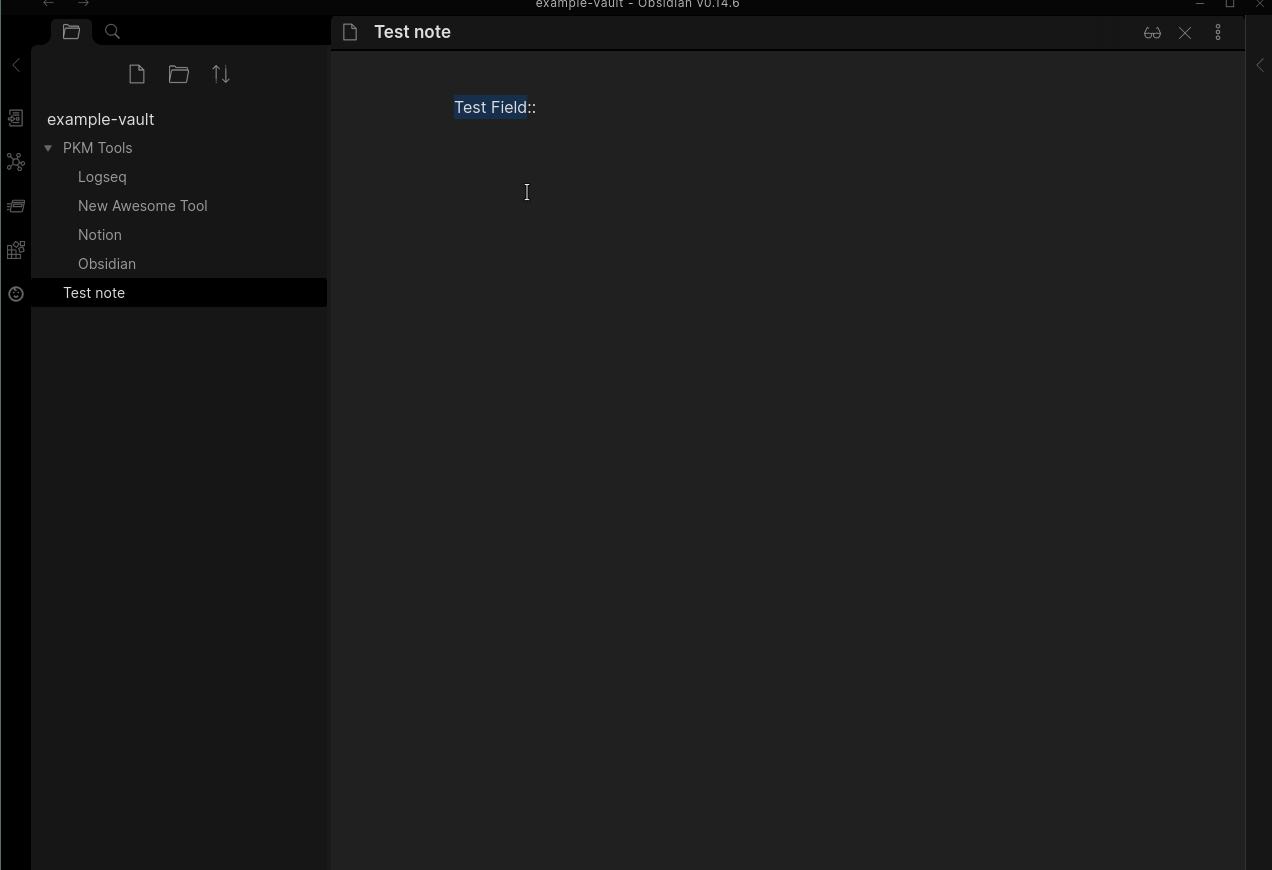Navigate back arrow in title bar

tap(48, 4)
